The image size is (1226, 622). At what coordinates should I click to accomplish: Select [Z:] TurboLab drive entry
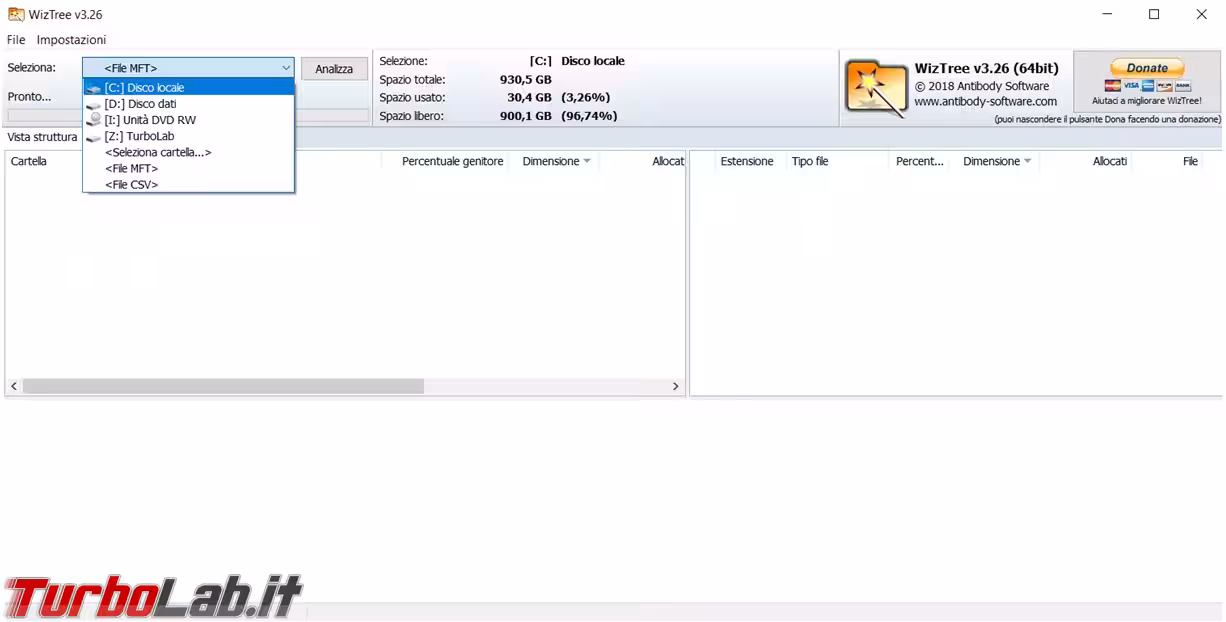189,136
